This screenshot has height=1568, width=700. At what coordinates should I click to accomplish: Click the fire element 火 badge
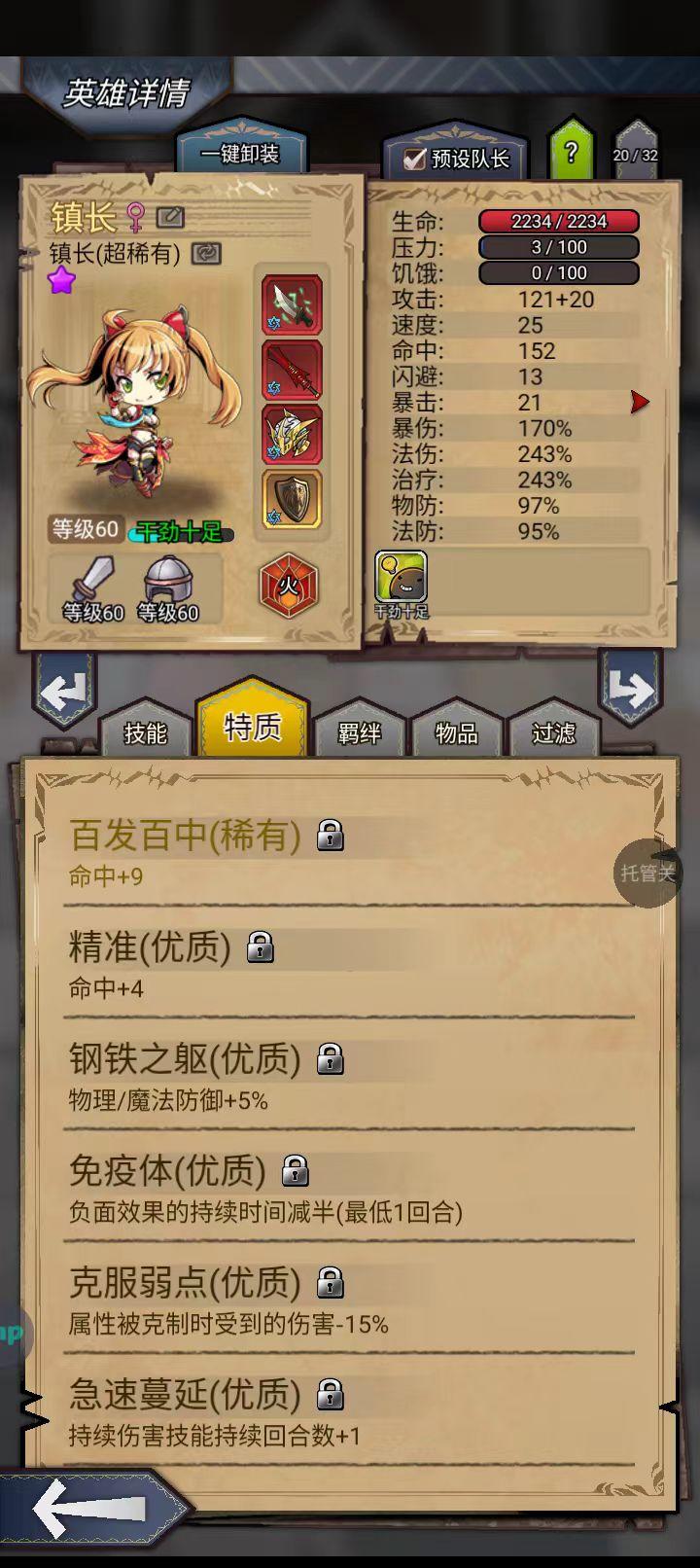coord(289,587)
